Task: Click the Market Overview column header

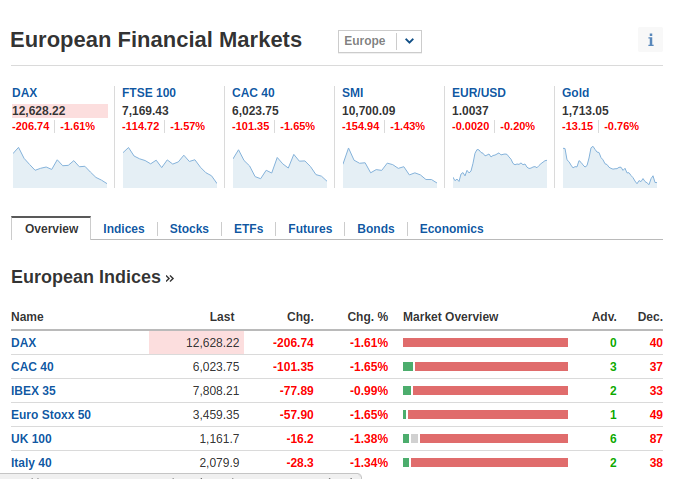Action: click(451, 317)
